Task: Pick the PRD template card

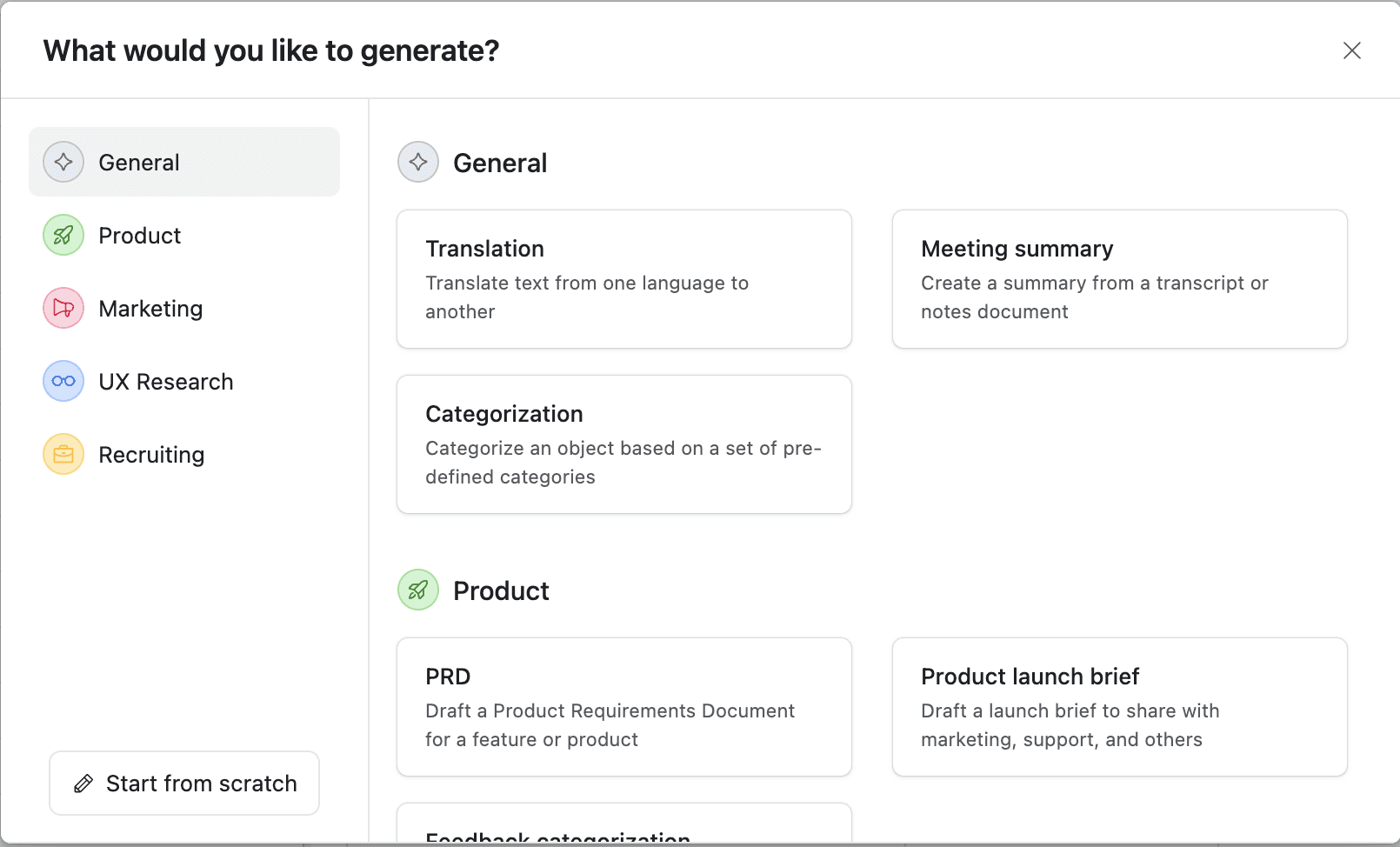Action: click(x=624, y=707)
